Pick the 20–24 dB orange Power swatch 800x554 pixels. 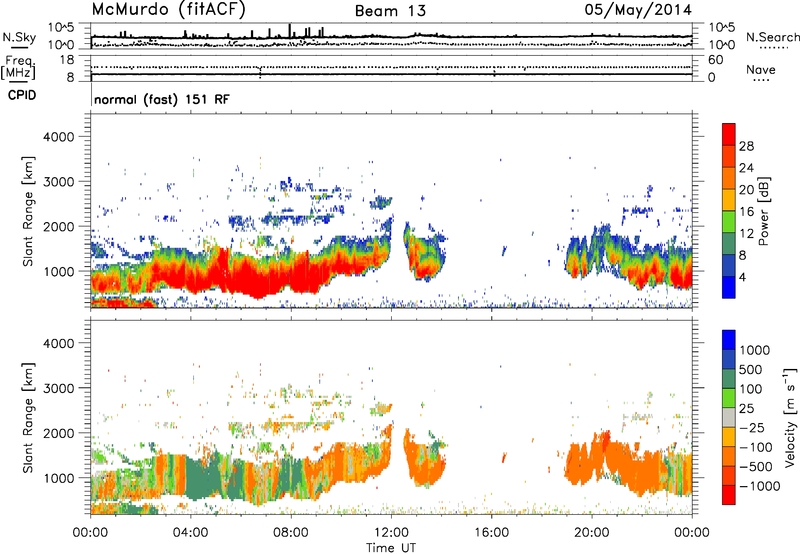pos(729,178)
